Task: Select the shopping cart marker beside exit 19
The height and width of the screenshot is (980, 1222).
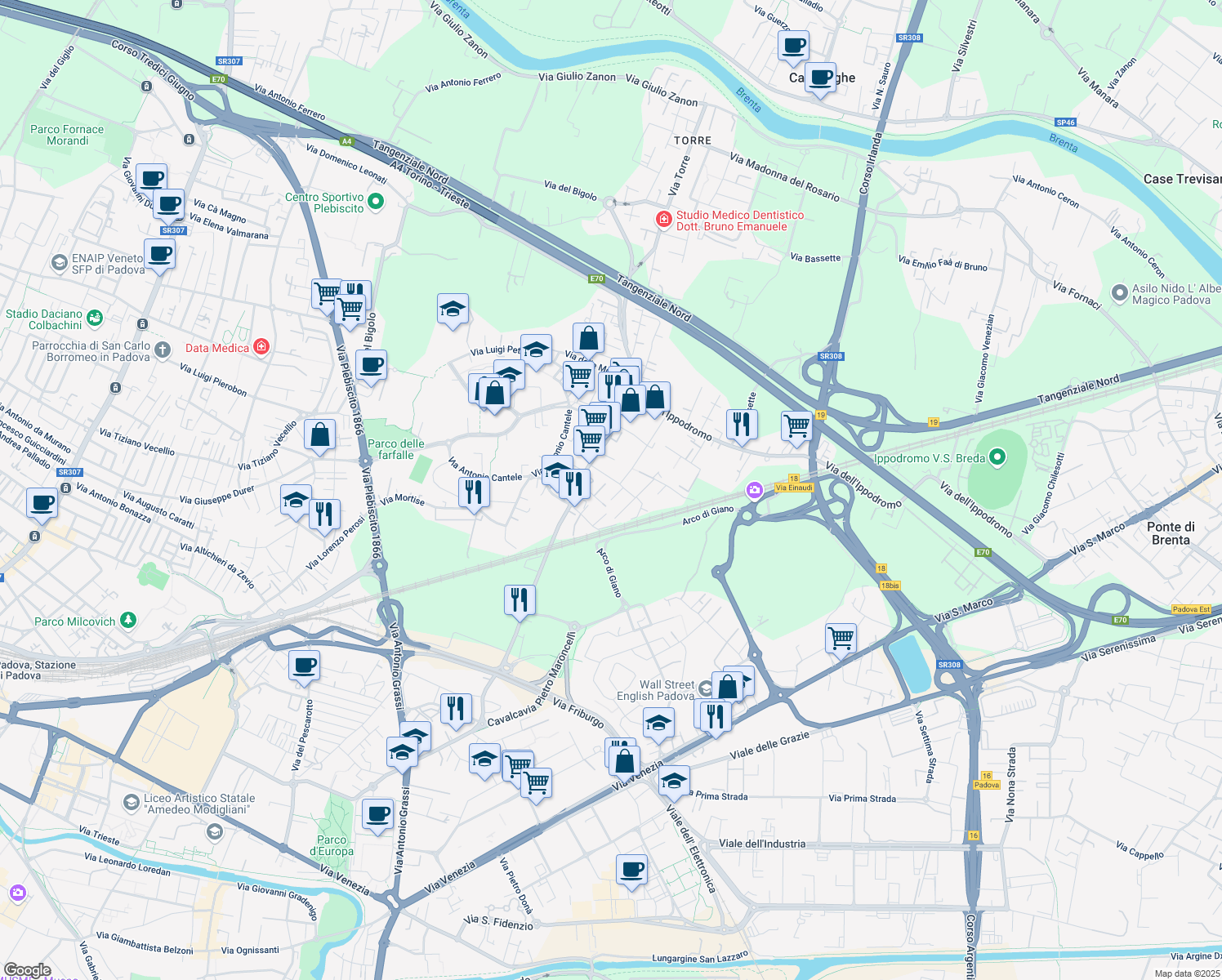Action: 796,426
